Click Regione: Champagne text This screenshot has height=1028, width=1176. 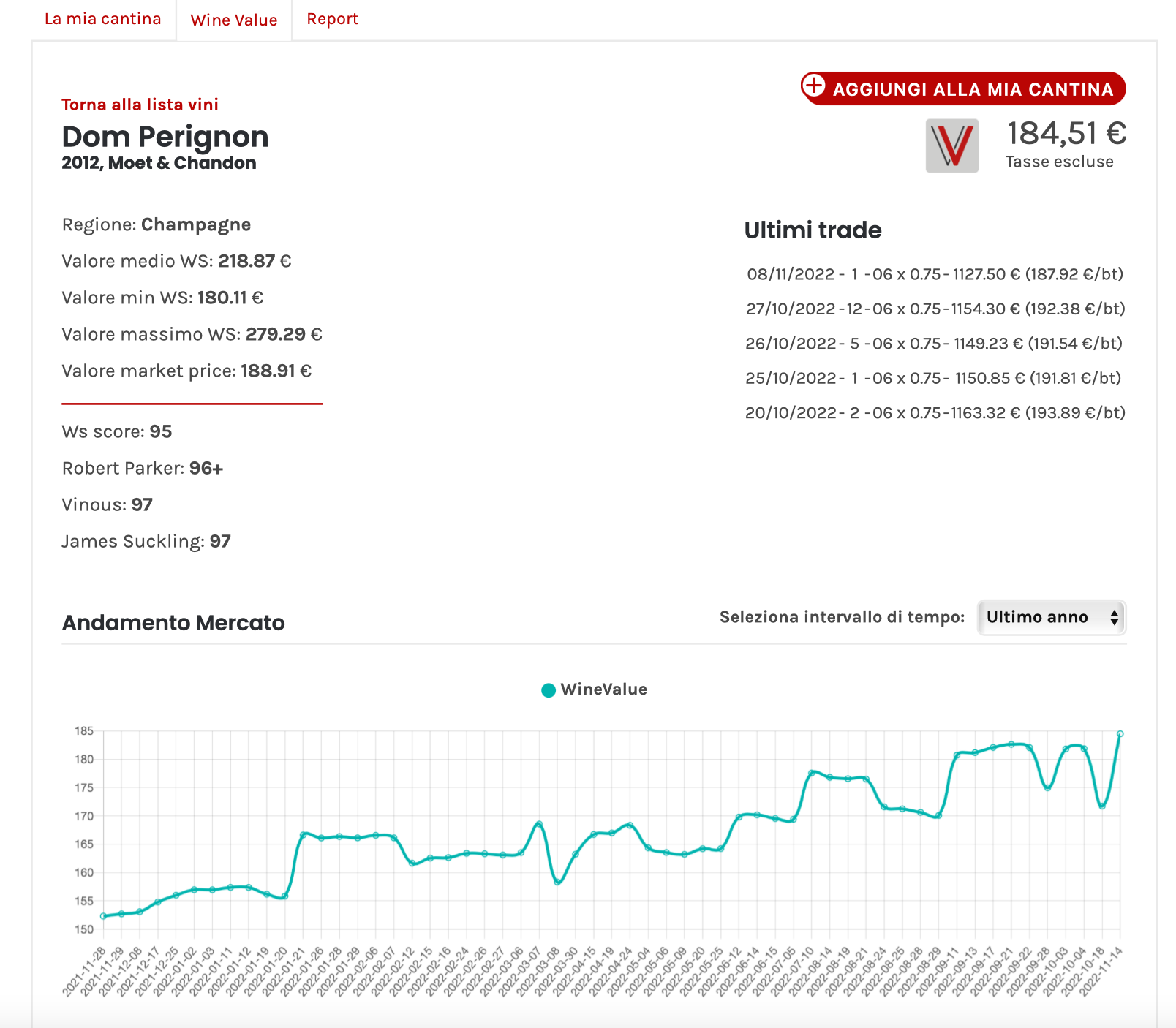pos(157,224)
